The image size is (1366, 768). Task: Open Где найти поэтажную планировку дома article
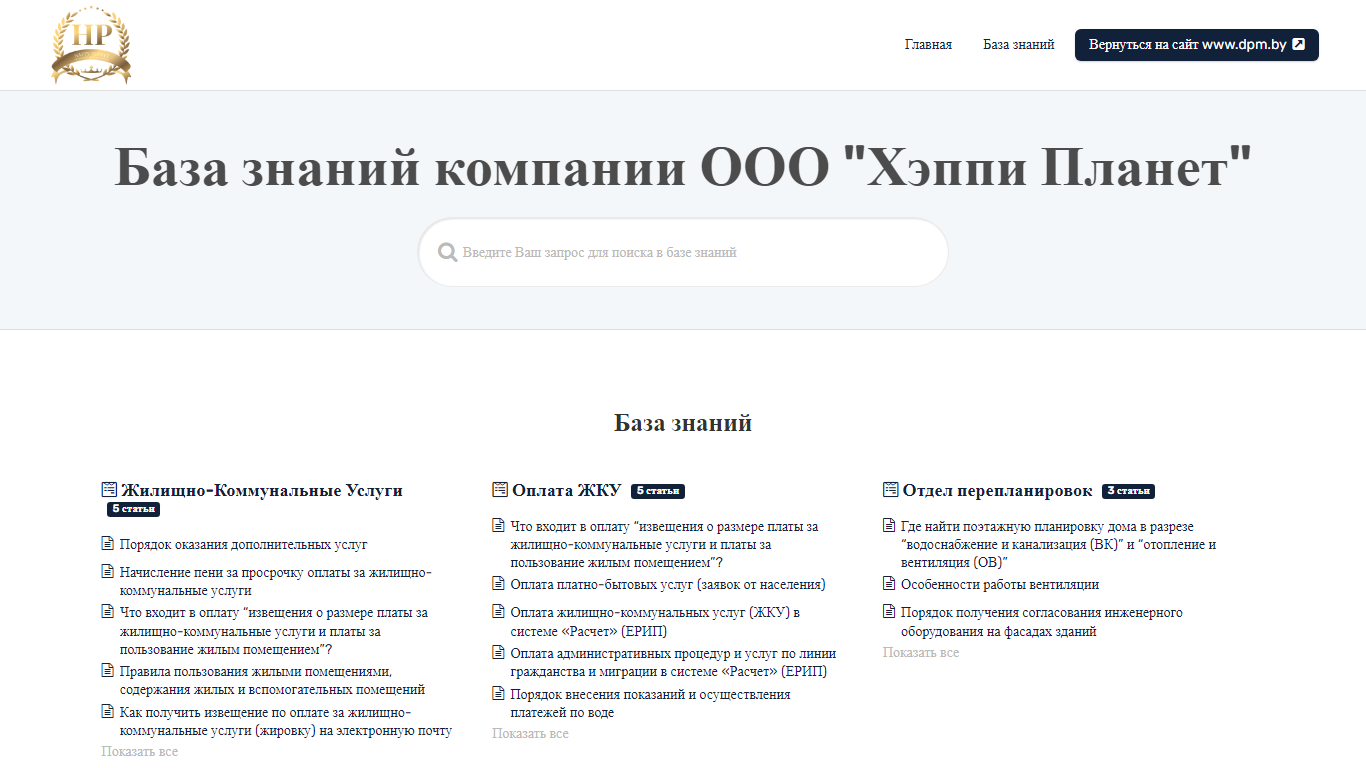pos(1059,545)
